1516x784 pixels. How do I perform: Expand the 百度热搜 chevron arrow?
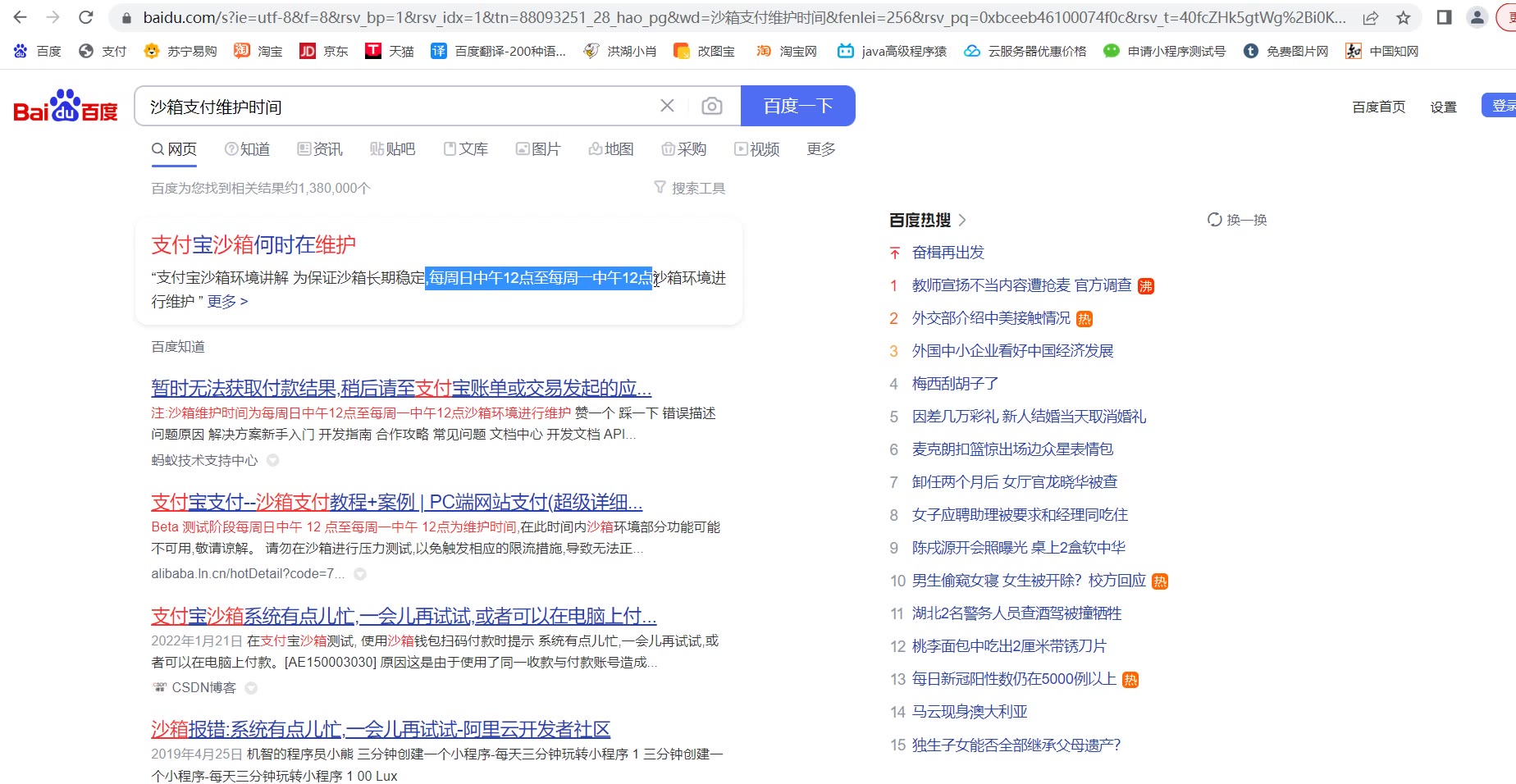point(962,220)
